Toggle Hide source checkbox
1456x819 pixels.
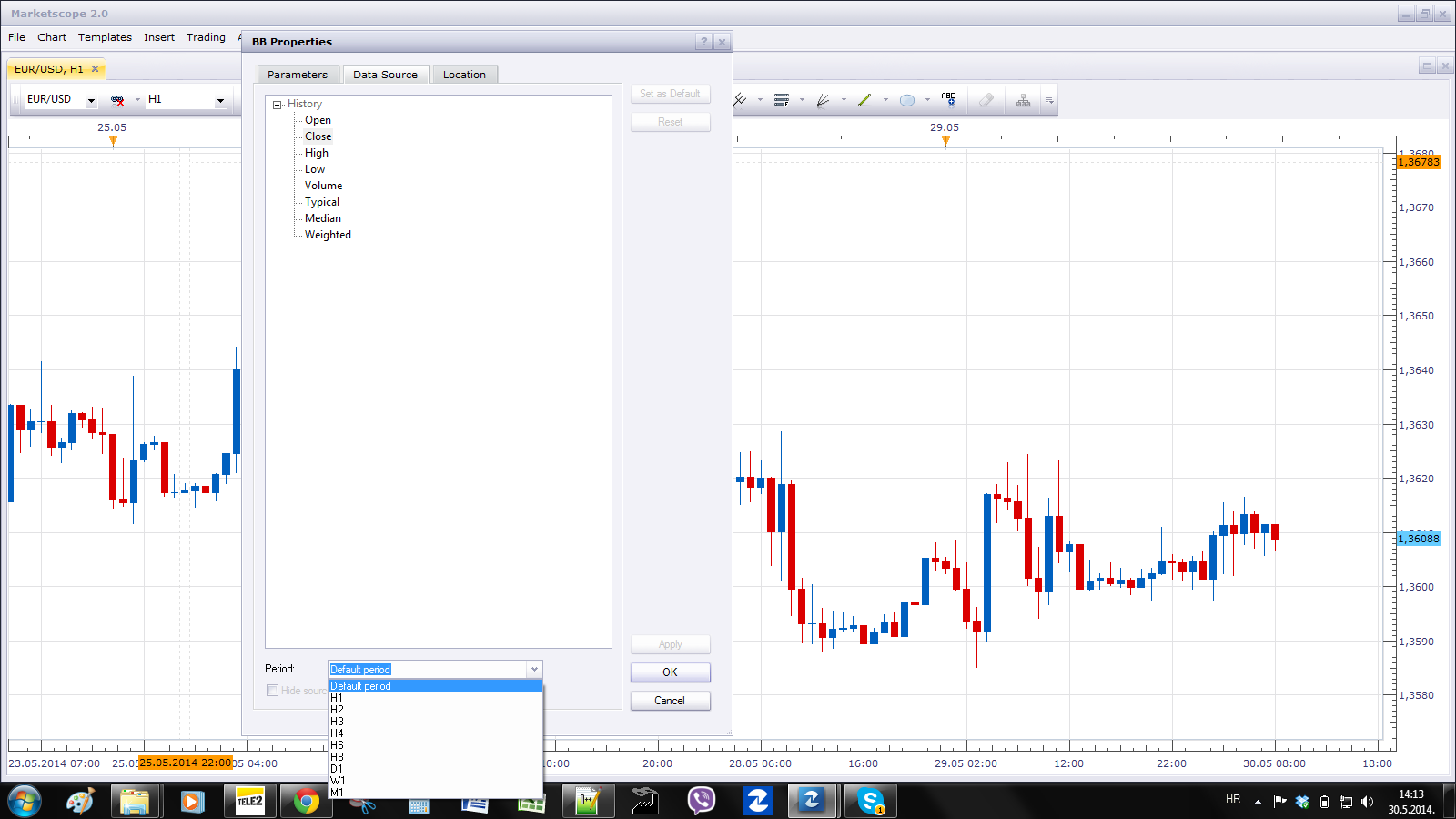point(272,691)
